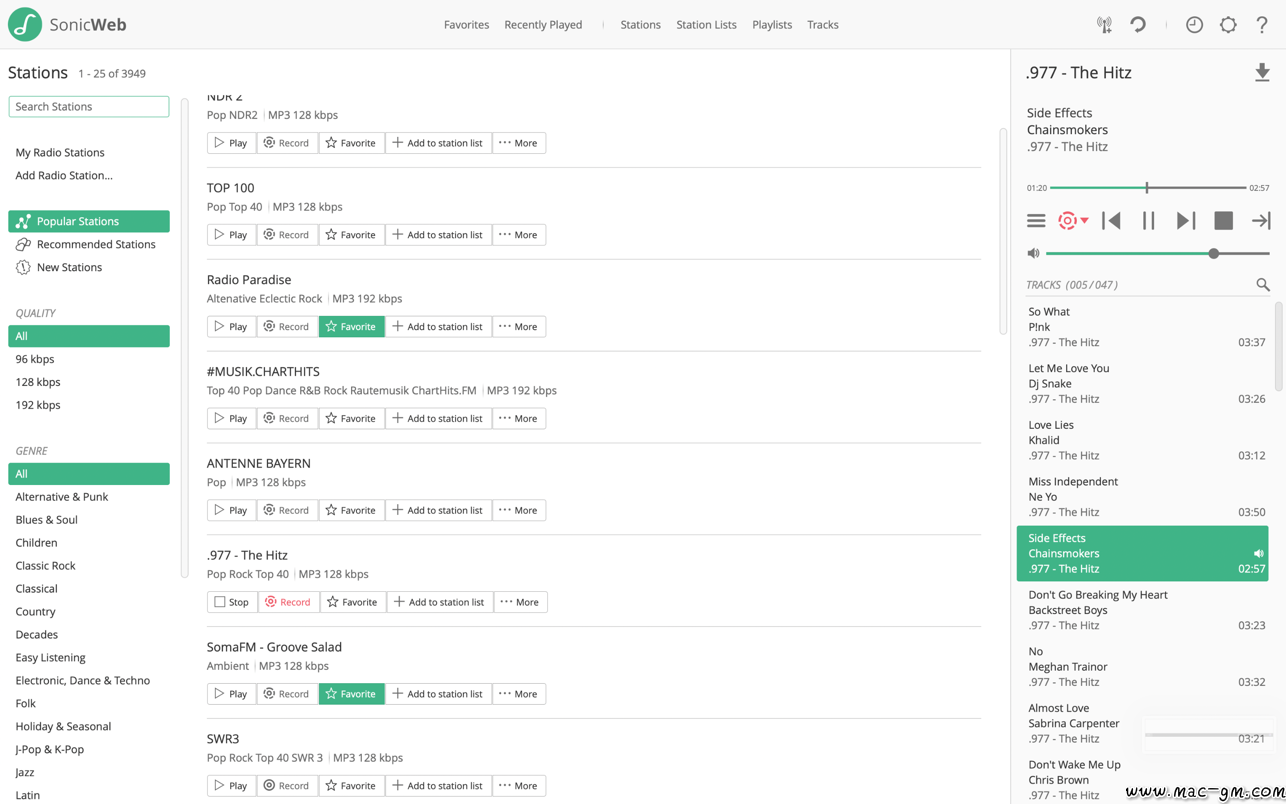Play the Radio Paradise station
Image resolution: width=1286 pixels, height=804 pixels.
(231, 327)
